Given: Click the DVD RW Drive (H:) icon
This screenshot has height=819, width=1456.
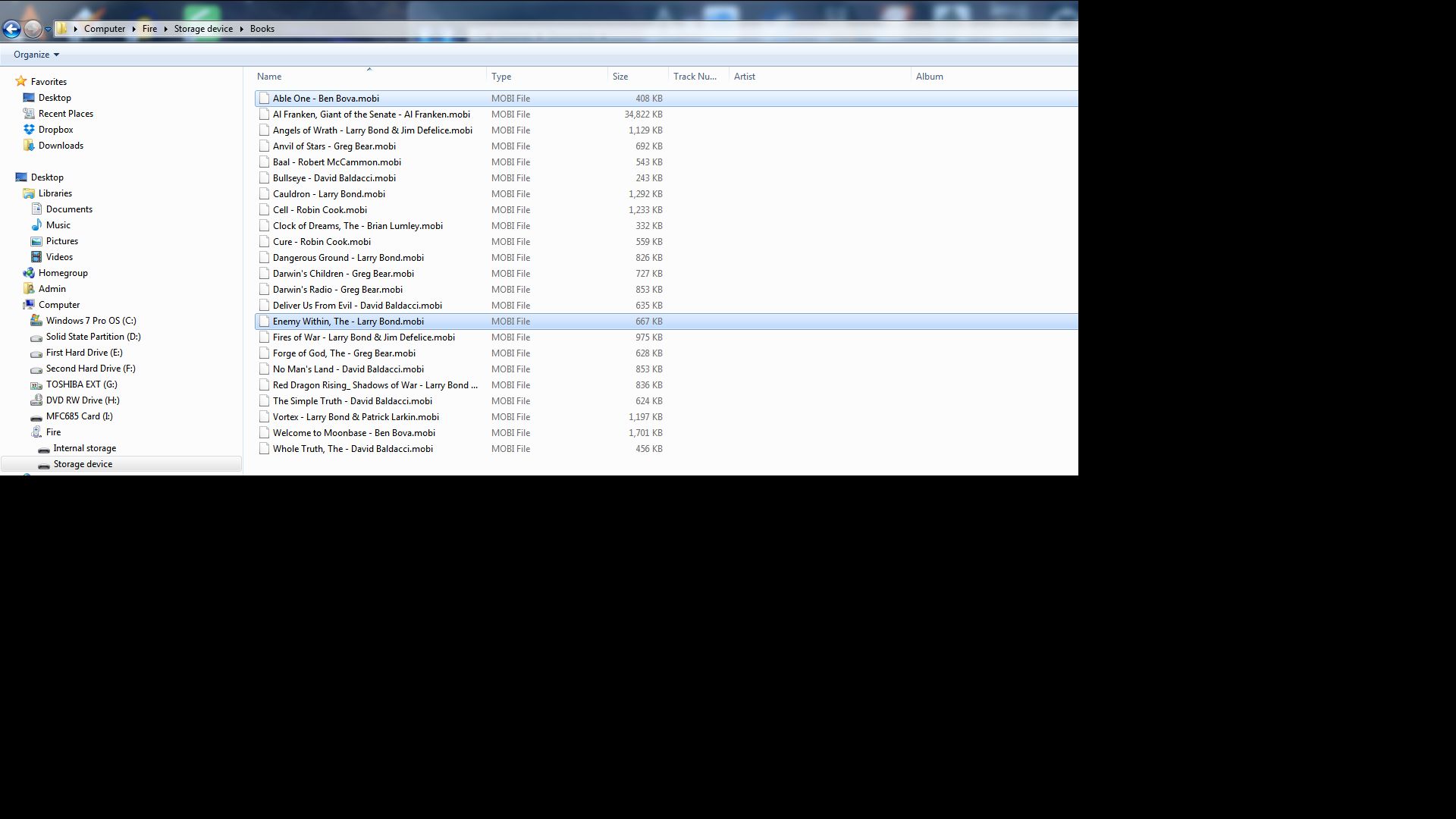Looking at the screenshot, I should tap(36, 400).
